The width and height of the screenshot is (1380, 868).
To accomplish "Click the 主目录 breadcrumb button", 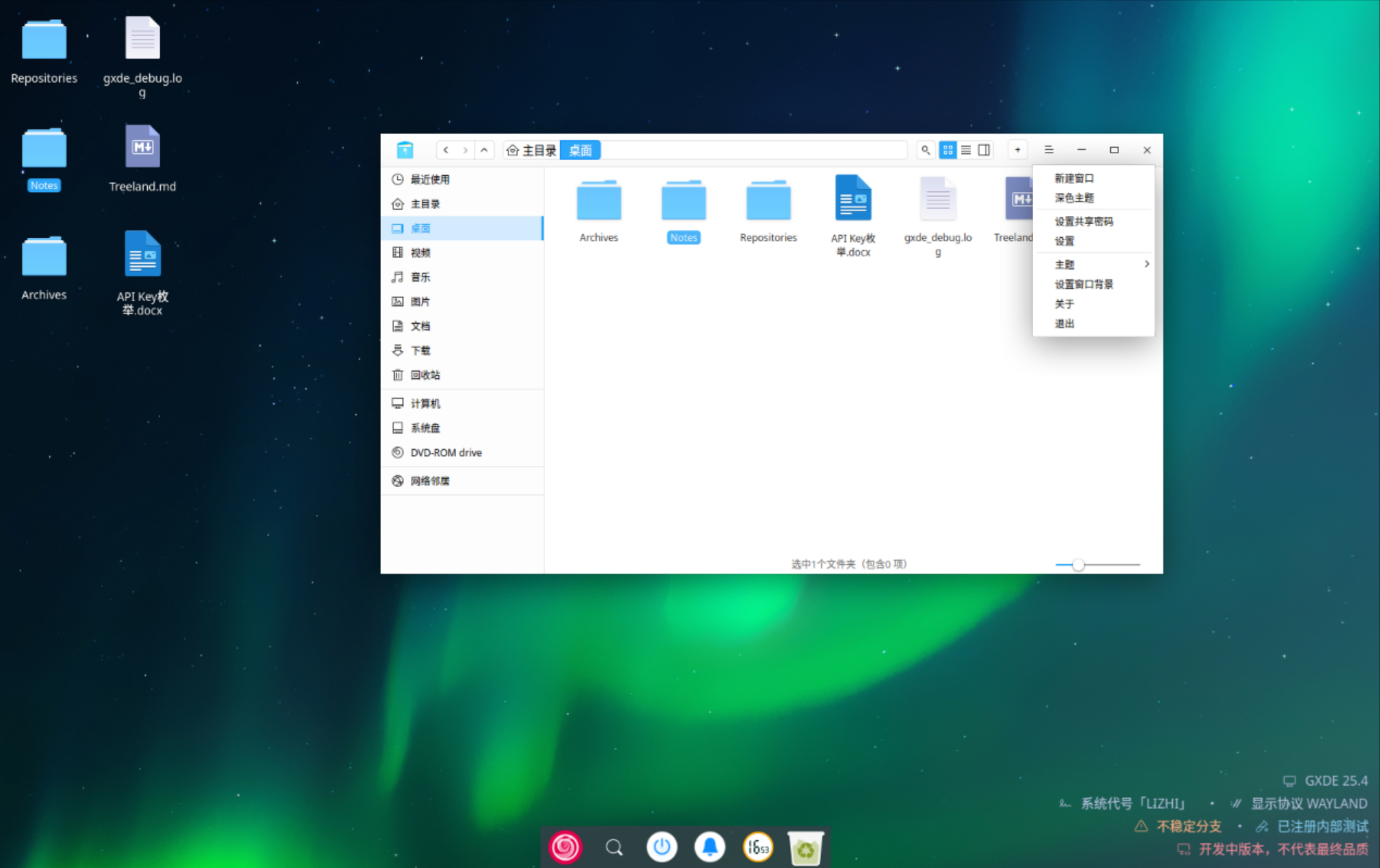I will tap(532, 150).
